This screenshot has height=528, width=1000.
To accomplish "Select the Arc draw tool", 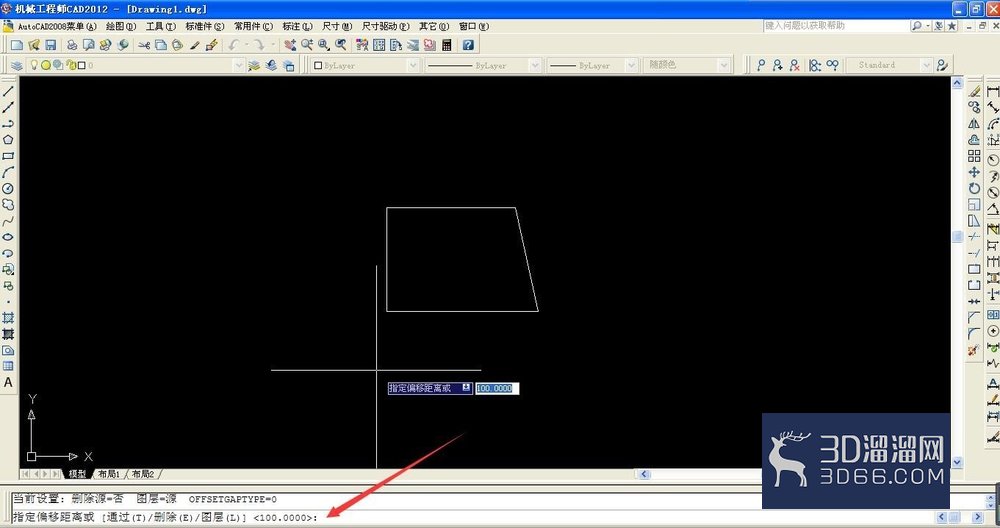I will pyautogui.click(x=8, y=172).
